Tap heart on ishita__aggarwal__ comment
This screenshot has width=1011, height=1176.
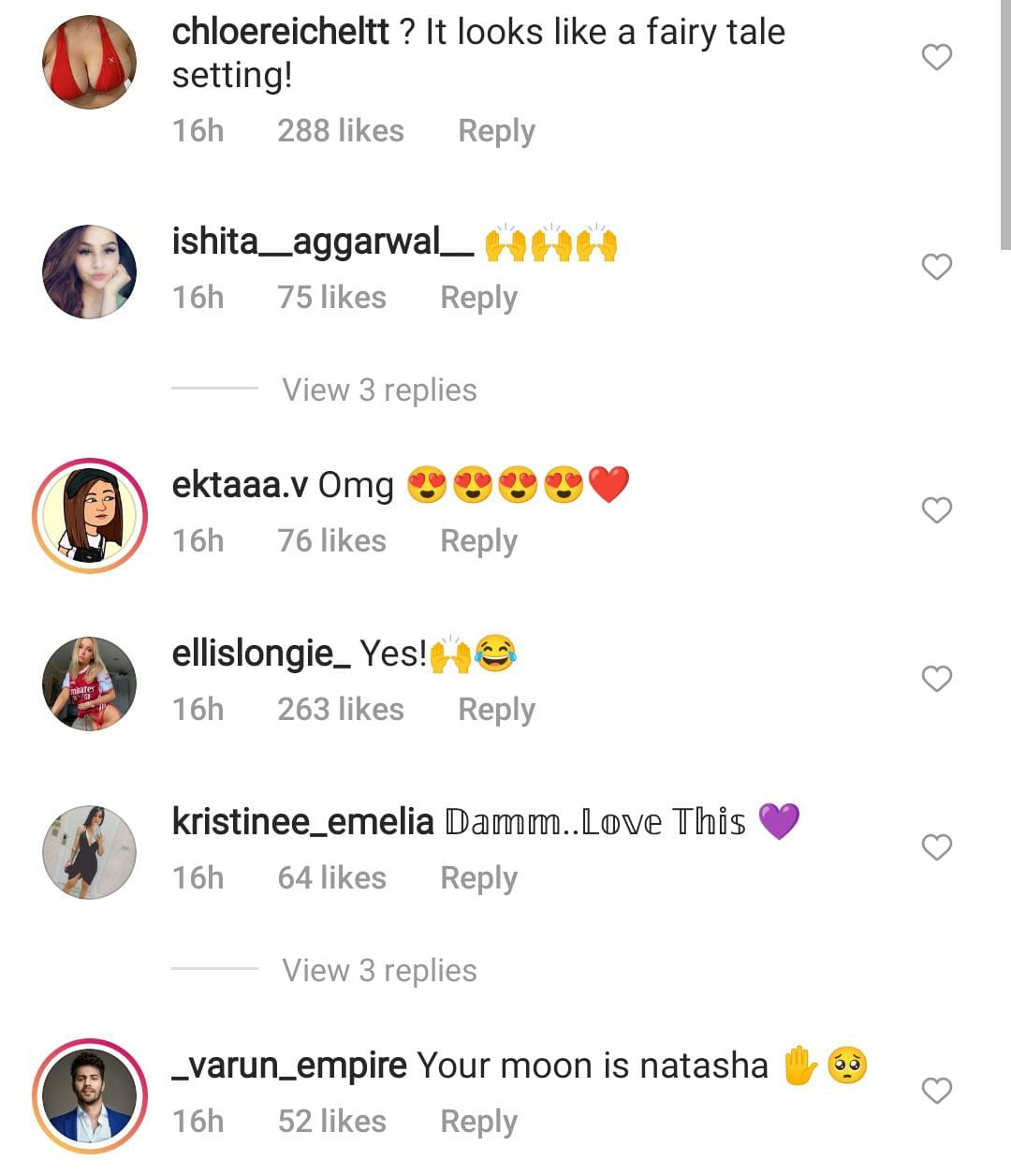click(936, 267)
